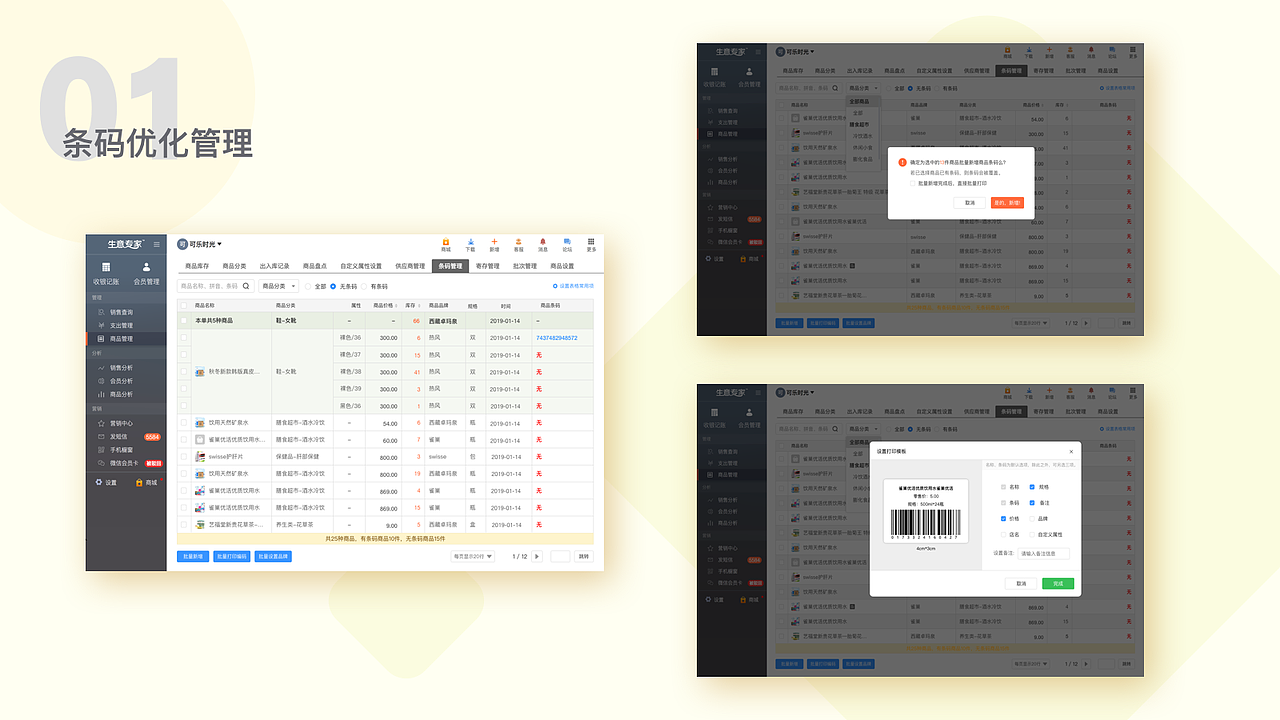Select 无条码 radio in large left window
The width and height of the screenshot is (1280, 720).
(333, 286)
